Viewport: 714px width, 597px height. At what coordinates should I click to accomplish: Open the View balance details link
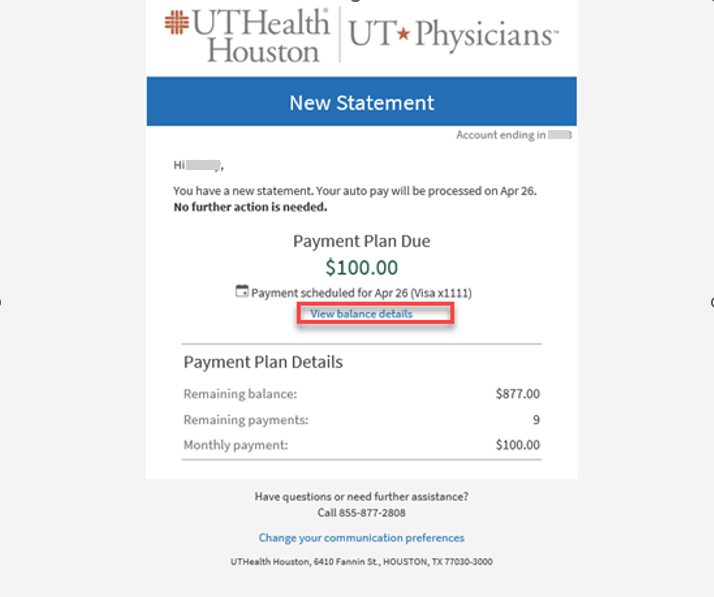(x=361, y=314)
